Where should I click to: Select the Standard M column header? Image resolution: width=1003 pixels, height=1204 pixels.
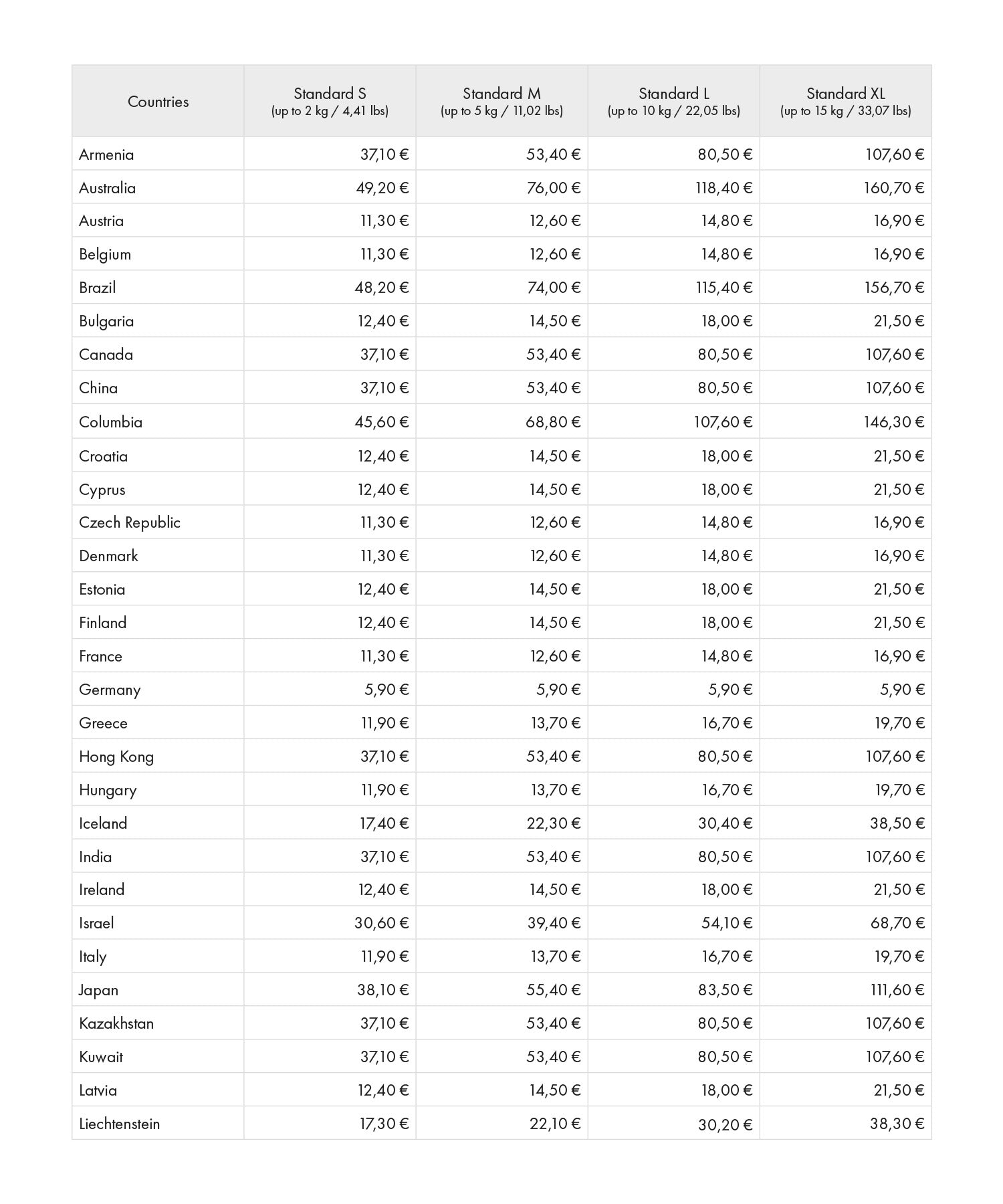(501, 102)
